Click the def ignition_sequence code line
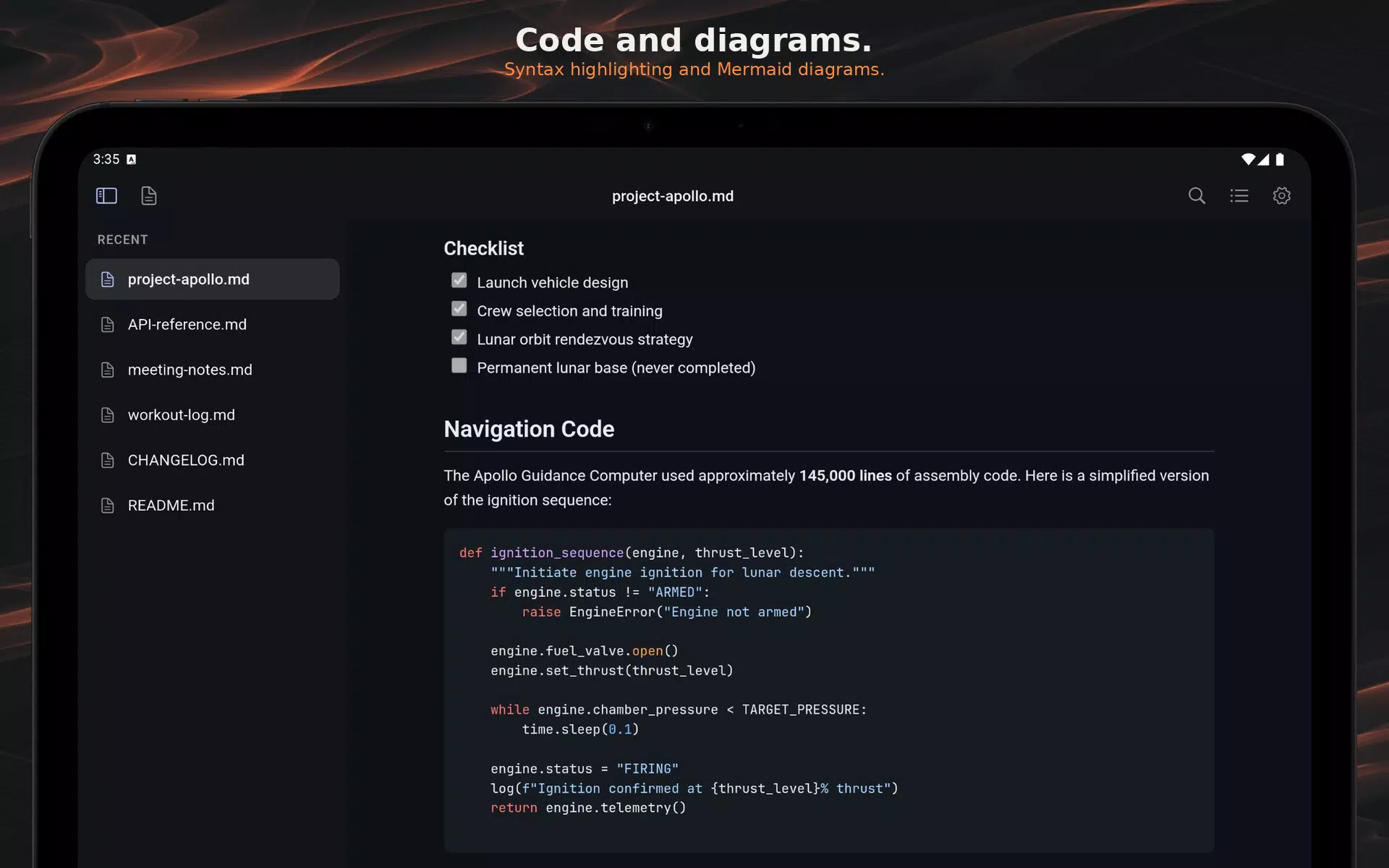 (x=632, y=553)
